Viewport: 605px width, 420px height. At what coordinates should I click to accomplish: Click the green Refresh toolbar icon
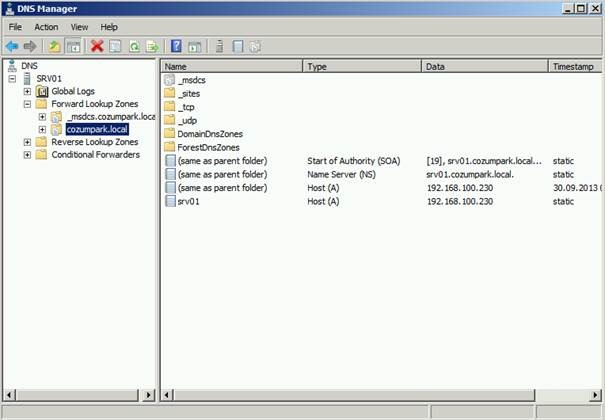coord(134,47)
